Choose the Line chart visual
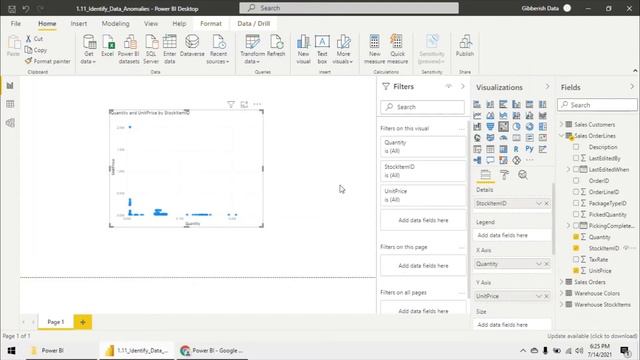This screenshot has width=640, height=360. coord(477,116)
